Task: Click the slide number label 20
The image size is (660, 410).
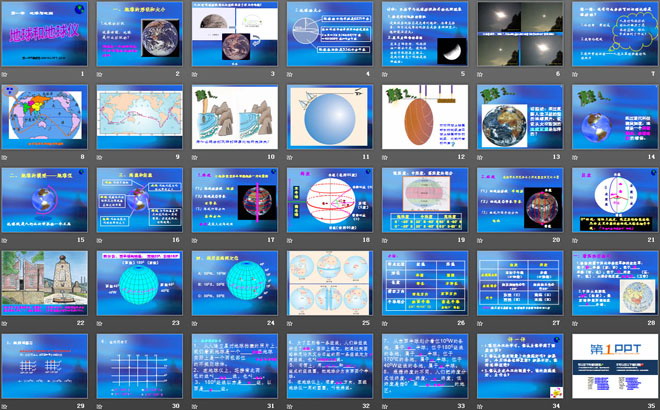Action: coord(556,240)
